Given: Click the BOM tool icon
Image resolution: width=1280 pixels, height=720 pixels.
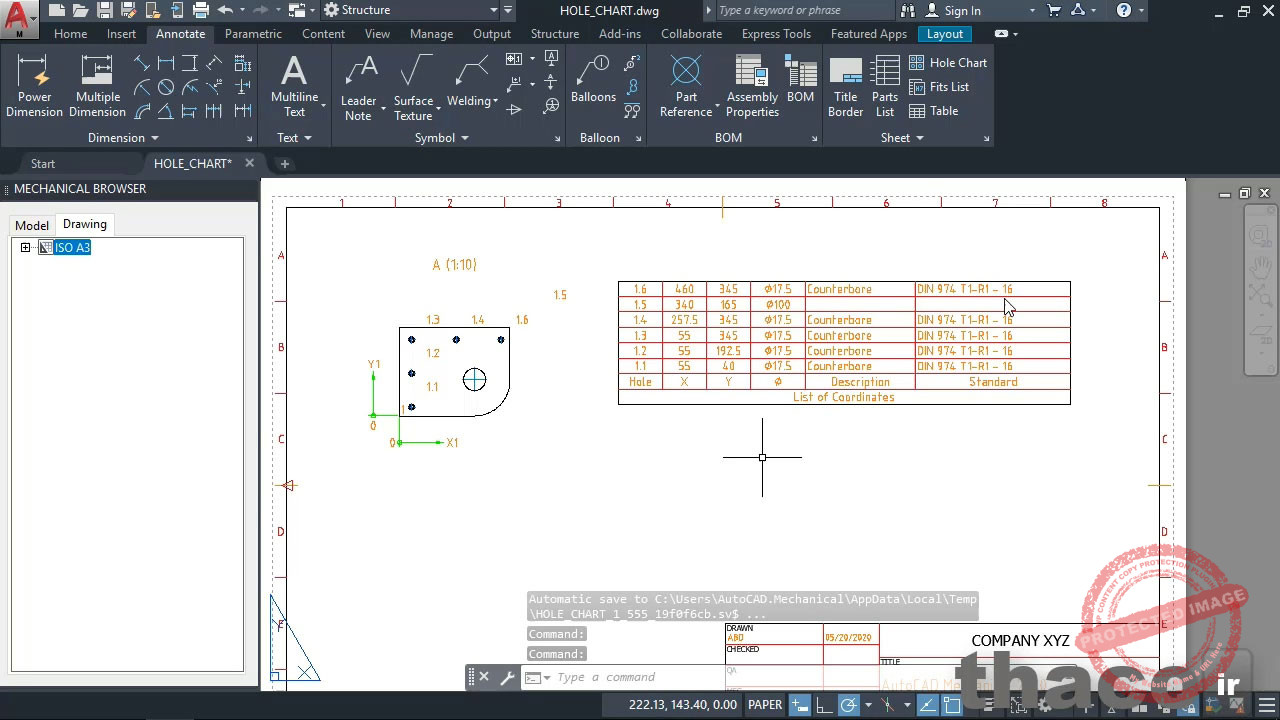Looking at the screenshot, I should point(800,80).
